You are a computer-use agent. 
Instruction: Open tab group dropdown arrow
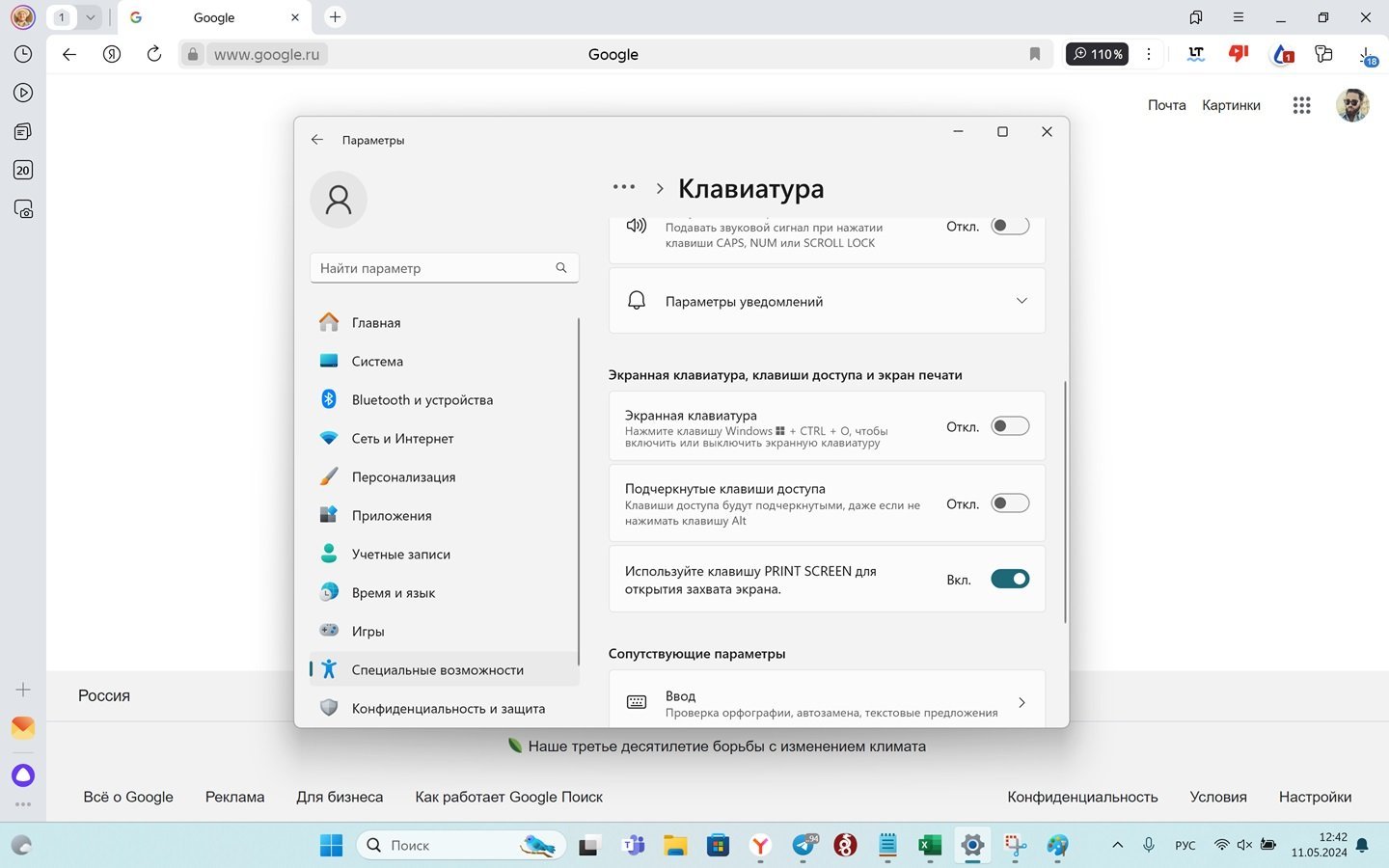pos(90,17)
